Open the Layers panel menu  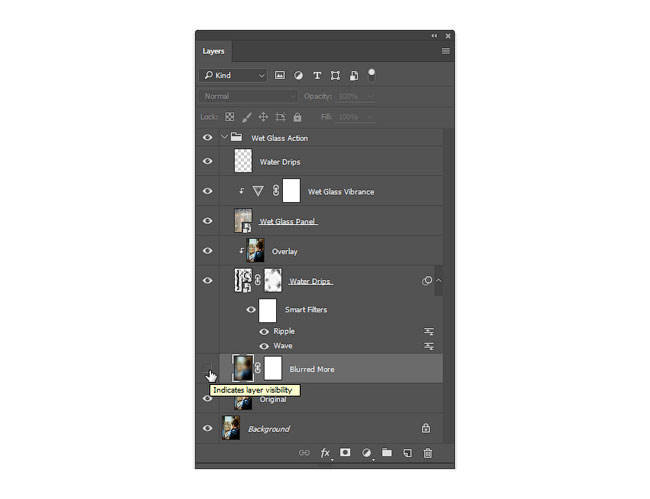446,51
